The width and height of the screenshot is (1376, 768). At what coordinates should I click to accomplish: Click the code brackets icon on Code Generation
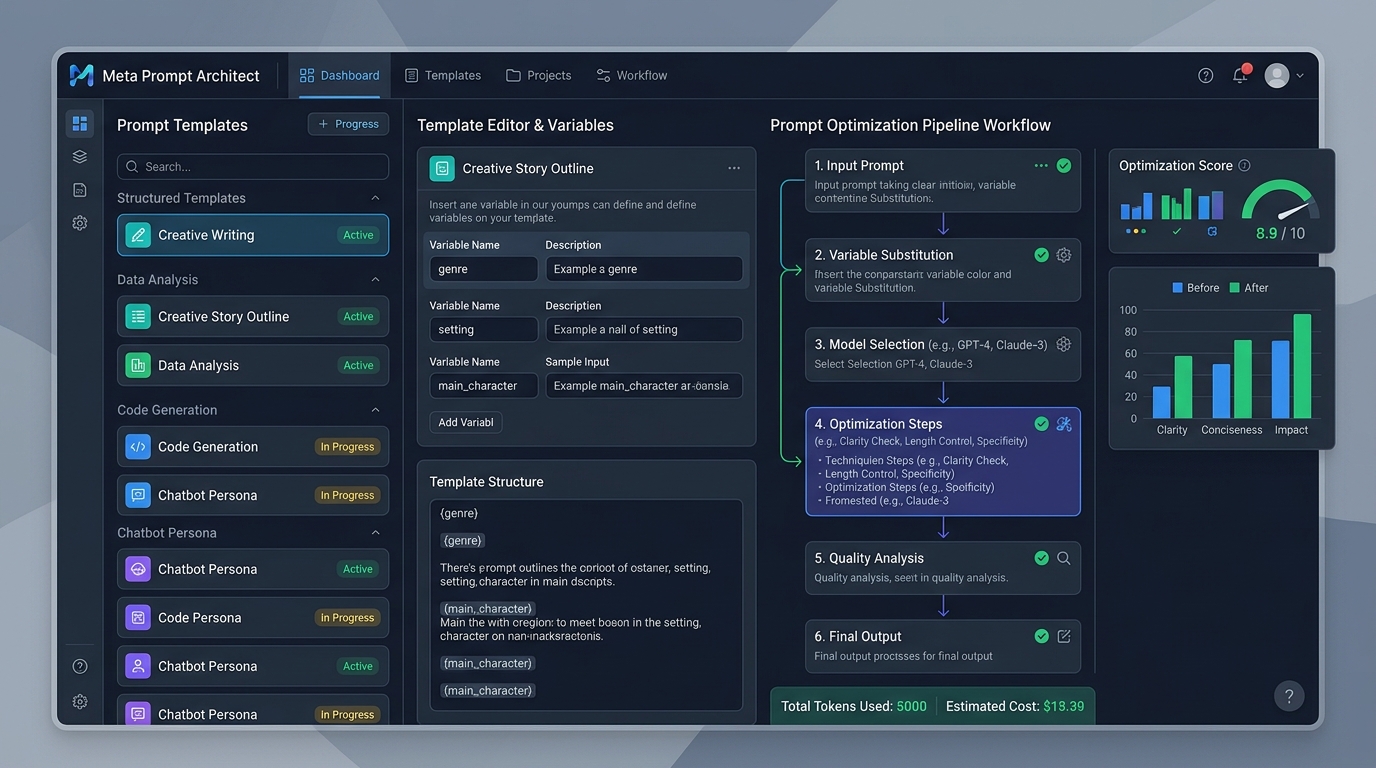tap(138, 447)
